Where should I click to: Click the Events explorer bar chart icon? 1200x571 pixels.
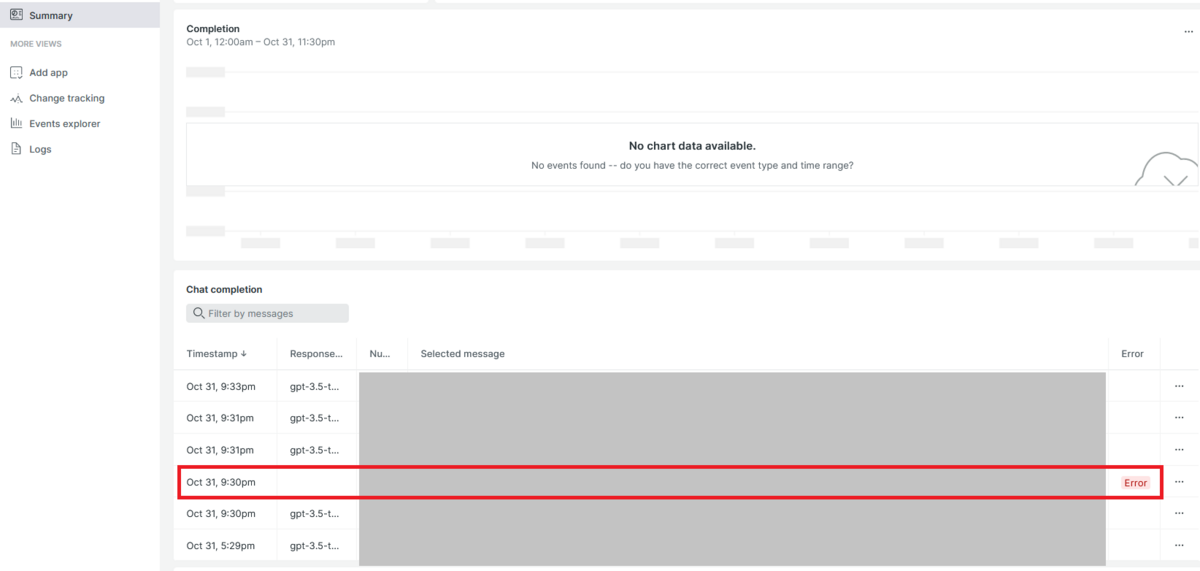(x=16, y=124)
